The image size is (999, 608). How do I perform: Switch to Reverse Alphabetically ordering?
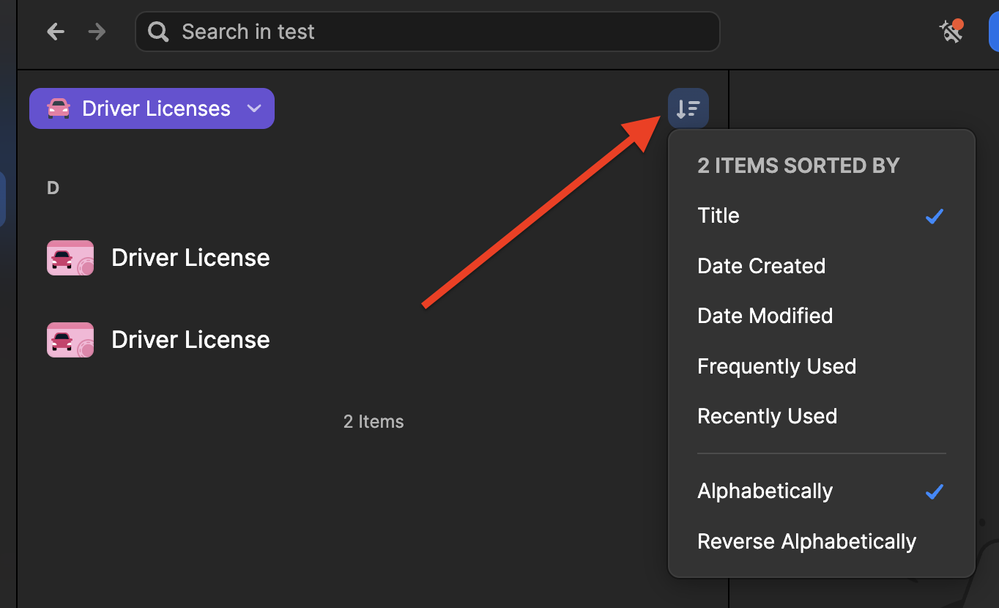pos(806,542)
